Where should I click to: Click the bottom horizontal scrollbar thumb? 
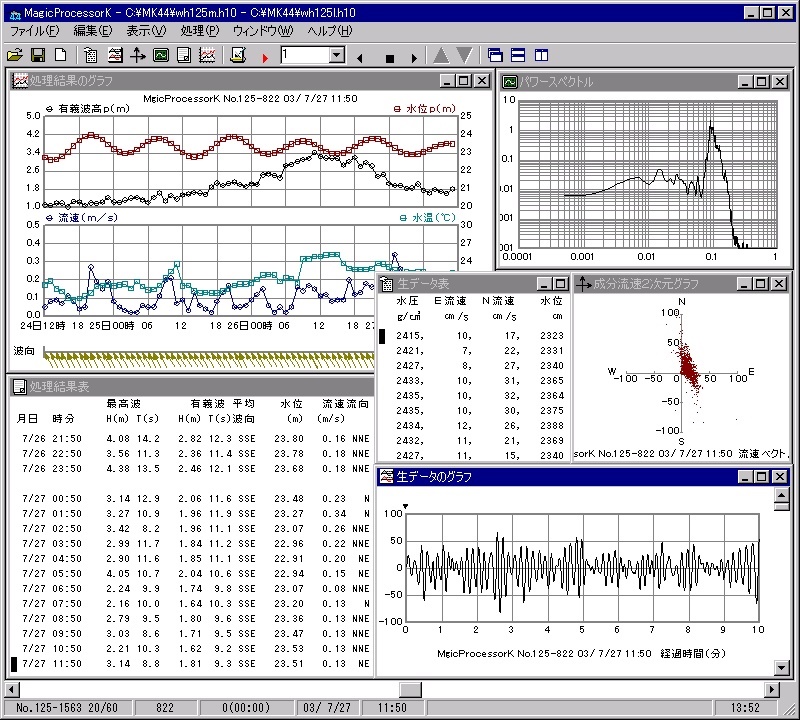pyautogui.click(x=410, y=690)
